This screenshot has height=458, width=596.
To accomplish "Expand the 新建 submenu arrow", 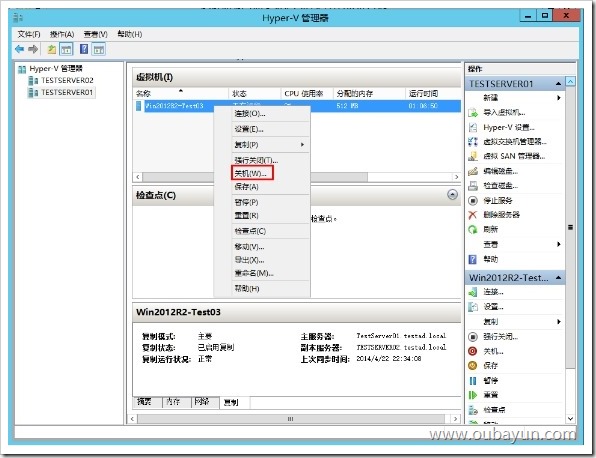I will [559, 98].
